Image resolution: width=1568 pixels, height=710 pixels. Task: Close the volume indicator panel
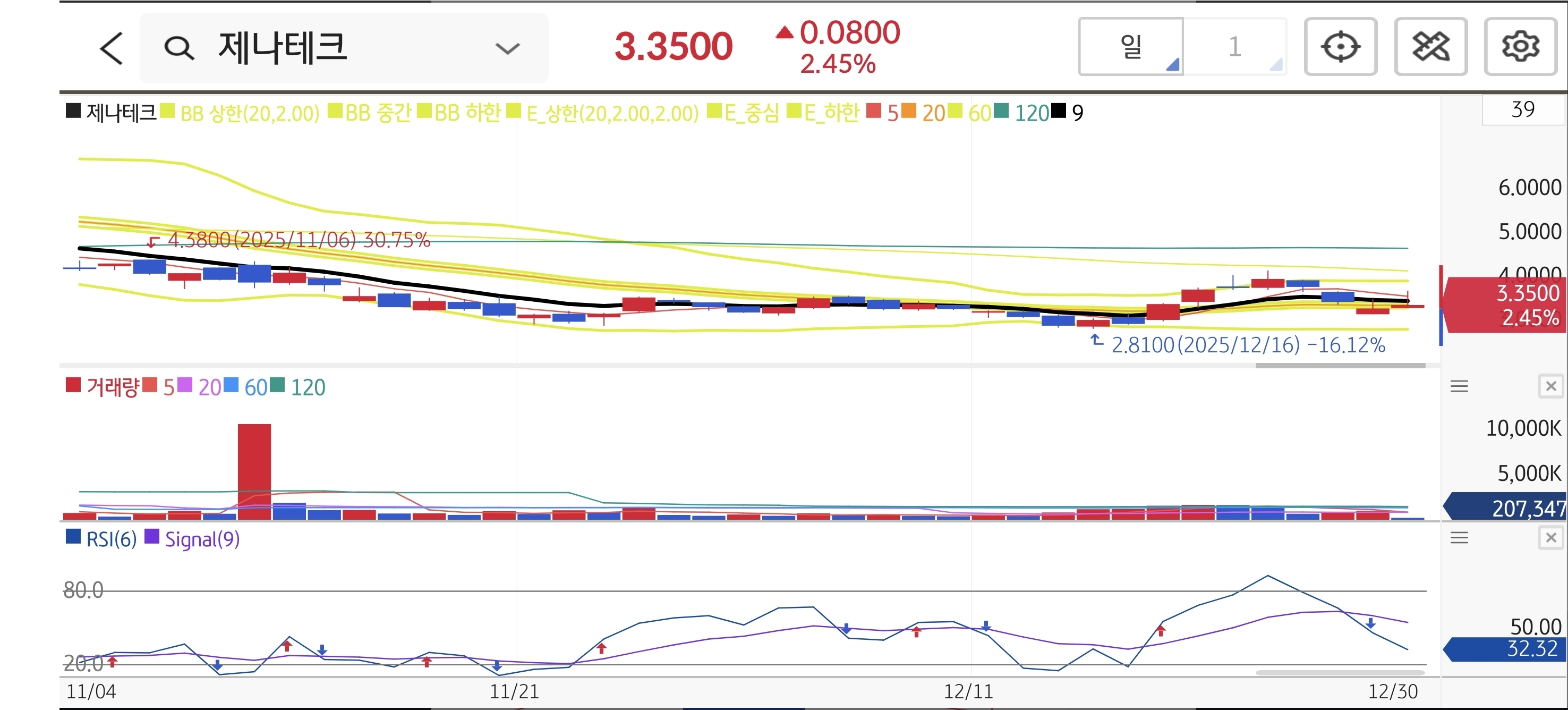coord(1550,386)
